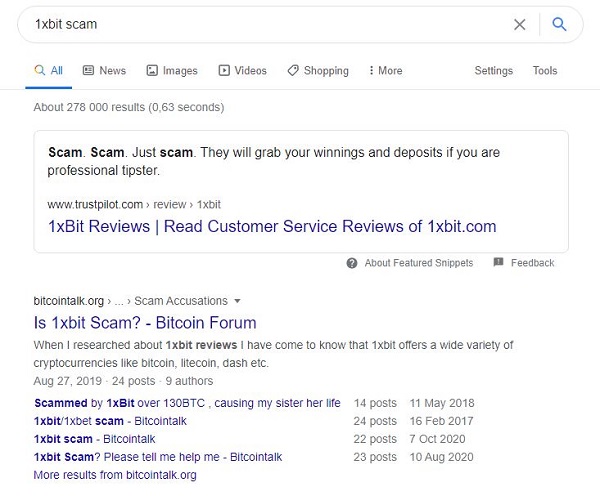Click the Feedback flag icon
The width and height of the screenshot is (600, 496).
tap(498, 262)
